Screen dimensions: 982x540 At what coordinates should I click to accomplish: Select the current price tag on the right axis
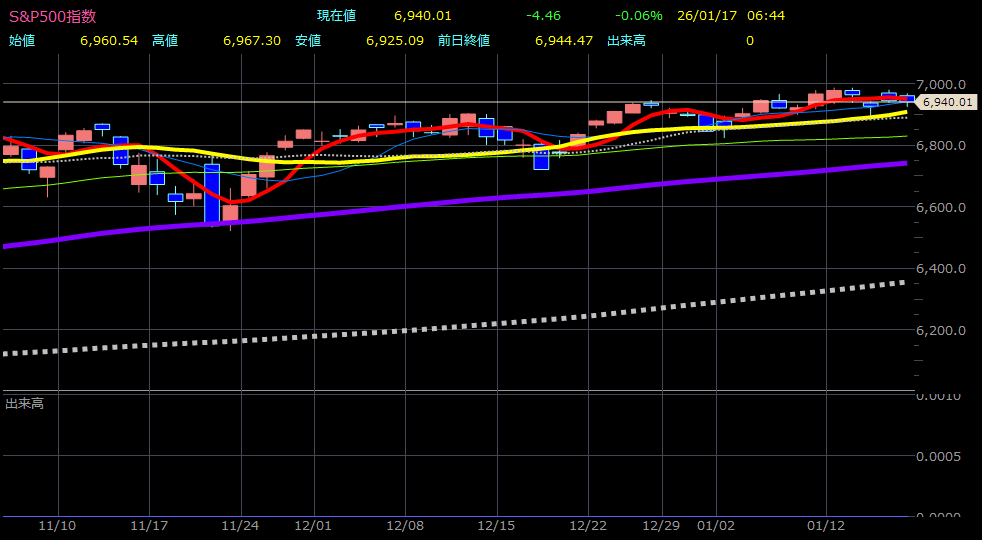pos(946,102)
